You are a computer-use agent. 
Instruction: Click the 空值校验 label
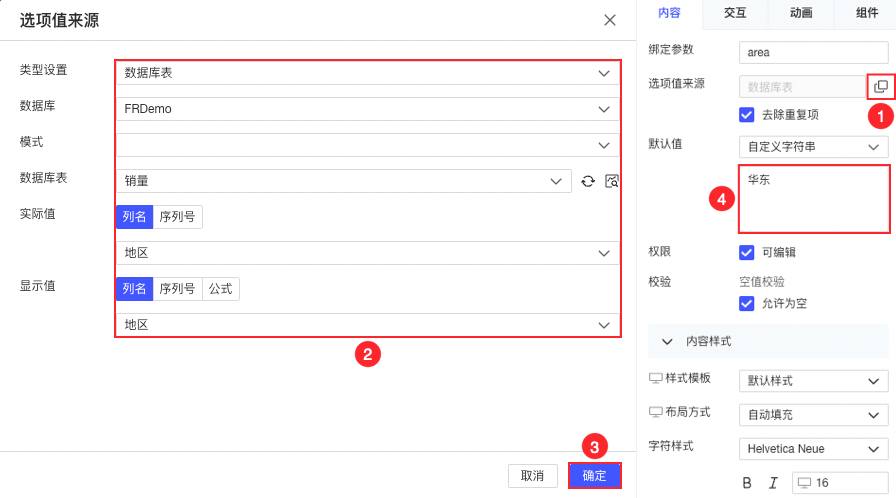[x=762, y=282]
